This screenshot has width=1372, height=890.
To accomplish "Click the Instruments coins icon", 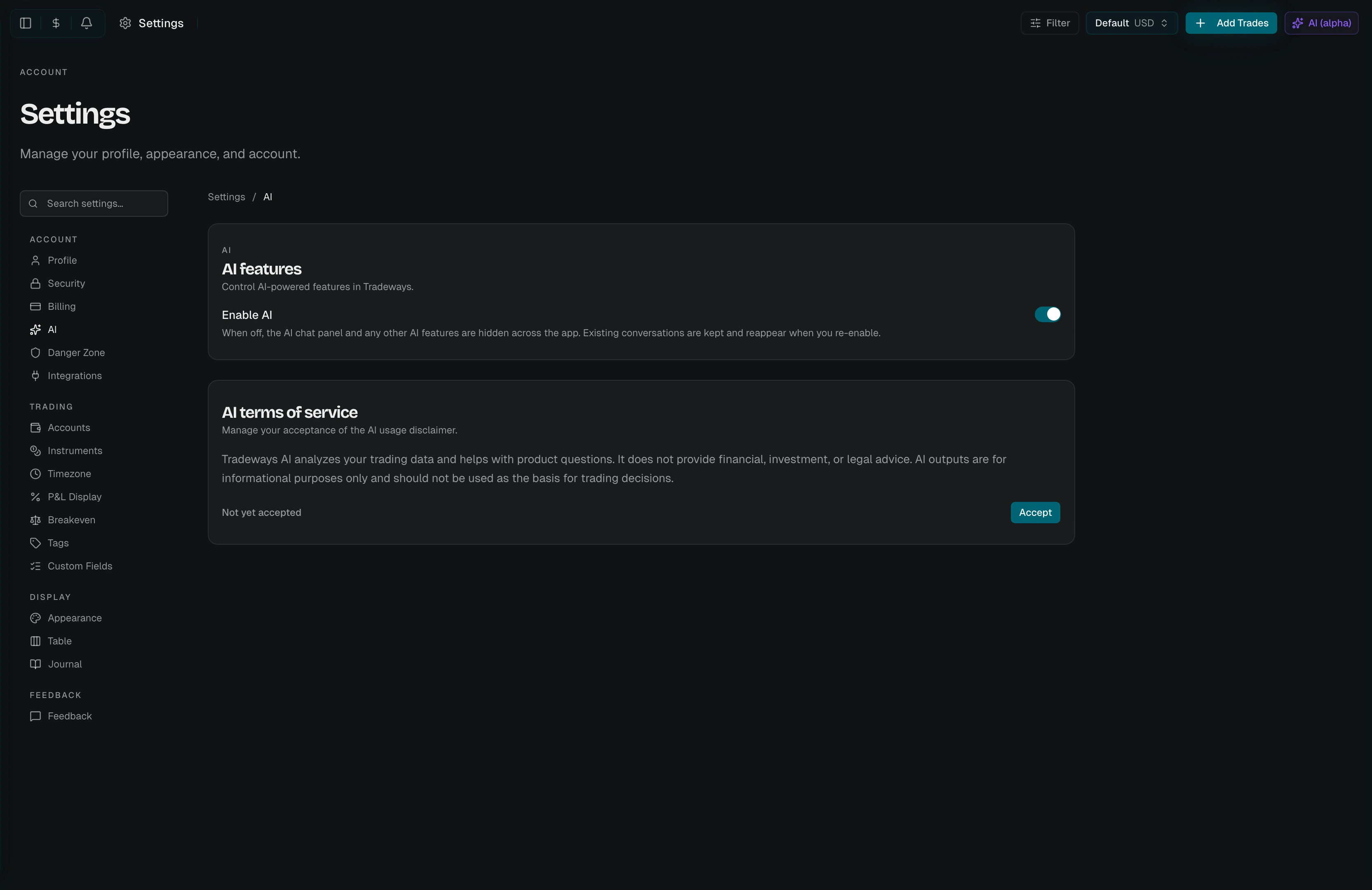I will pos(35,450).
